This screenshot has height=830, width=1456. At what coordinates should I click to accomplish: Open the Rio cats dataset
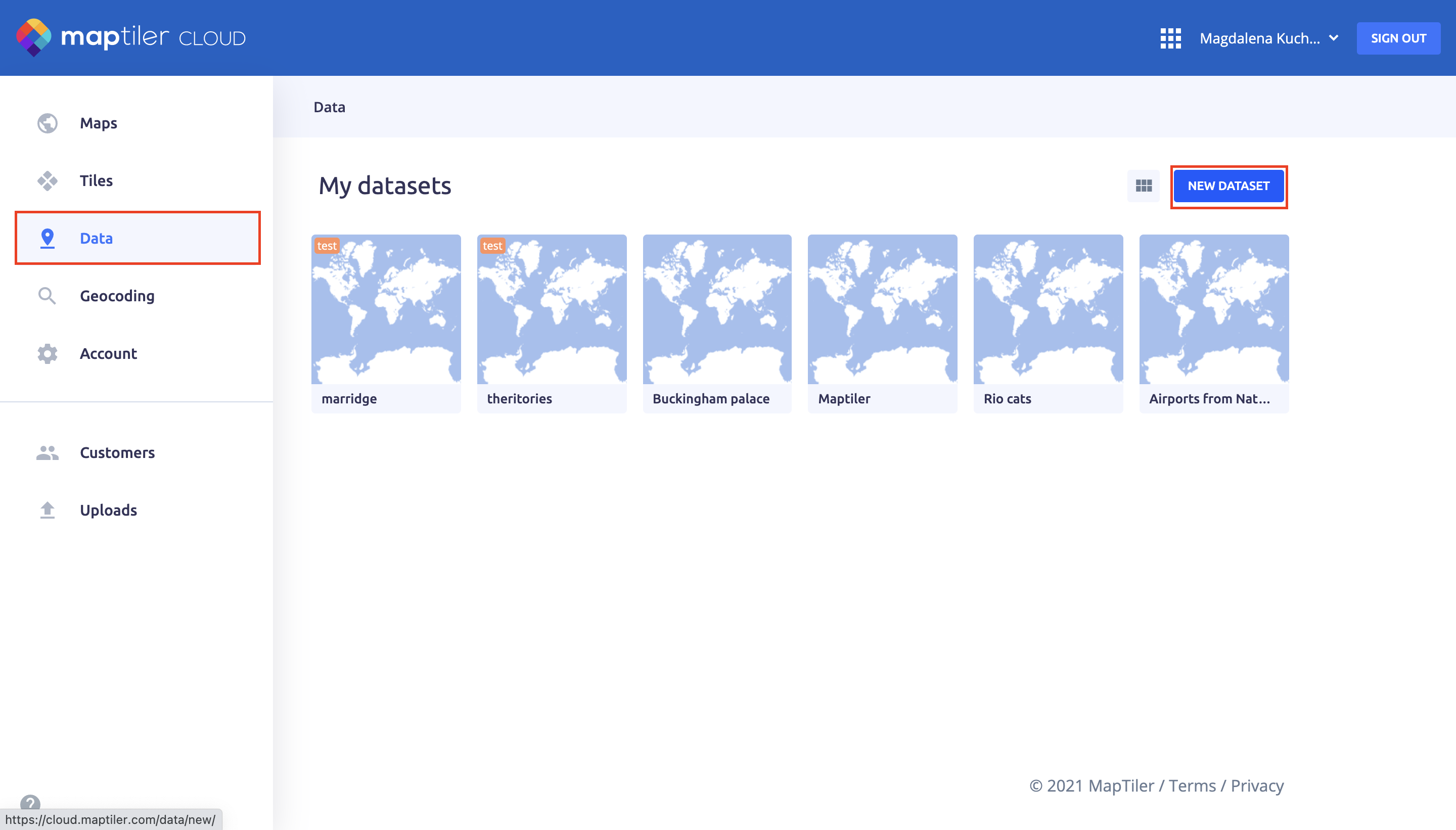pos(1048,323)
